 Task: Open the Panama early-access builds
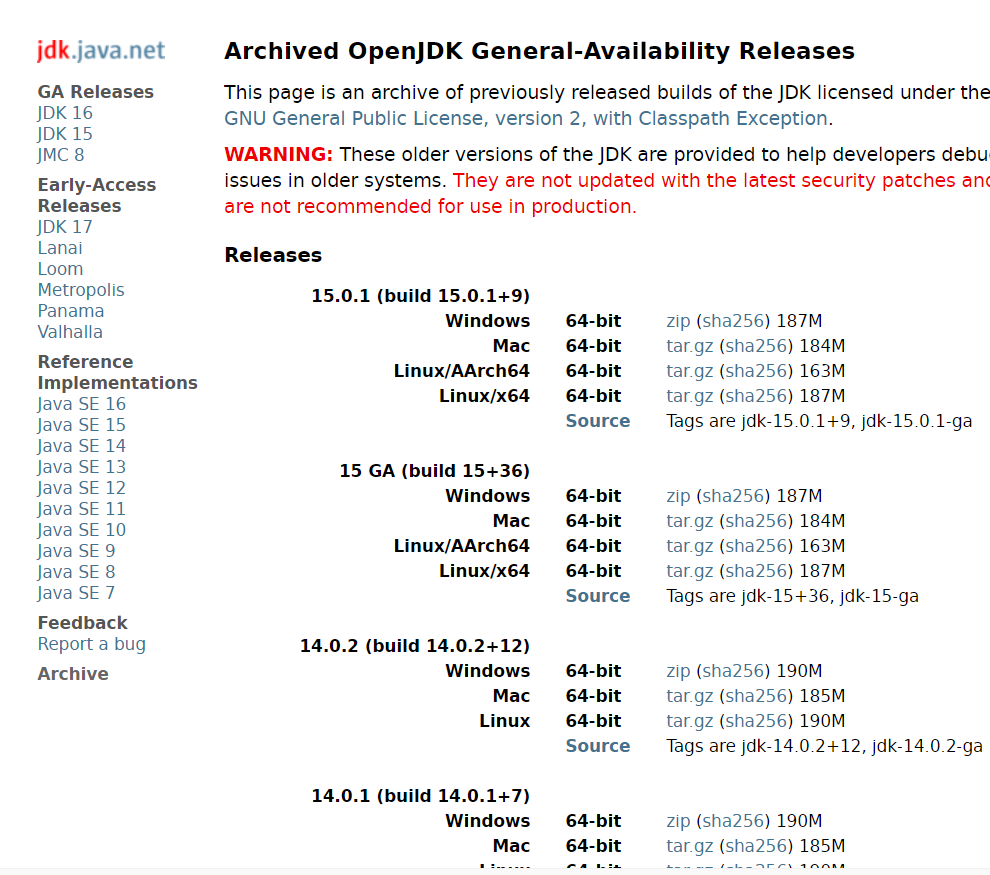click(70, 310)
